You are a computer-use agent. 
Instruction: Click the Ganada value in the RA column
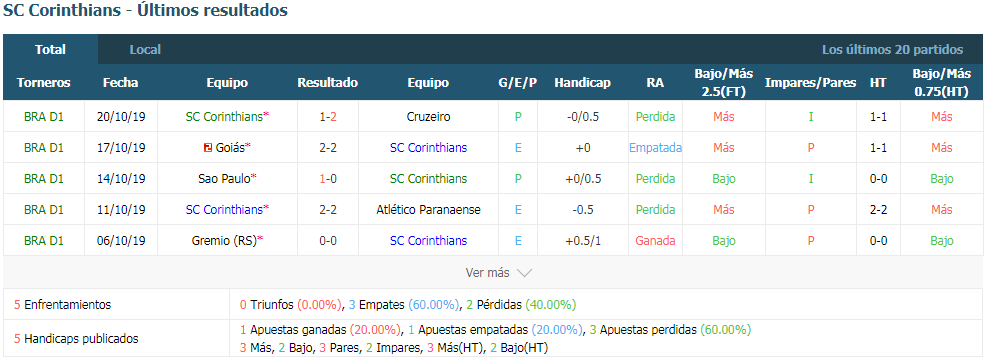655,240
